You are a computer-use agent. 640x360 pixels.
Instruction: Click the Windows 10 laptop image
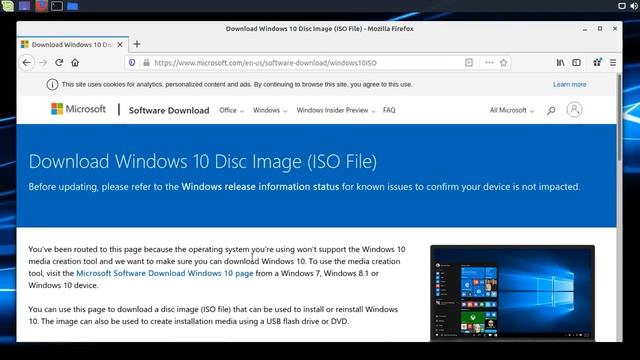[512, 293]
